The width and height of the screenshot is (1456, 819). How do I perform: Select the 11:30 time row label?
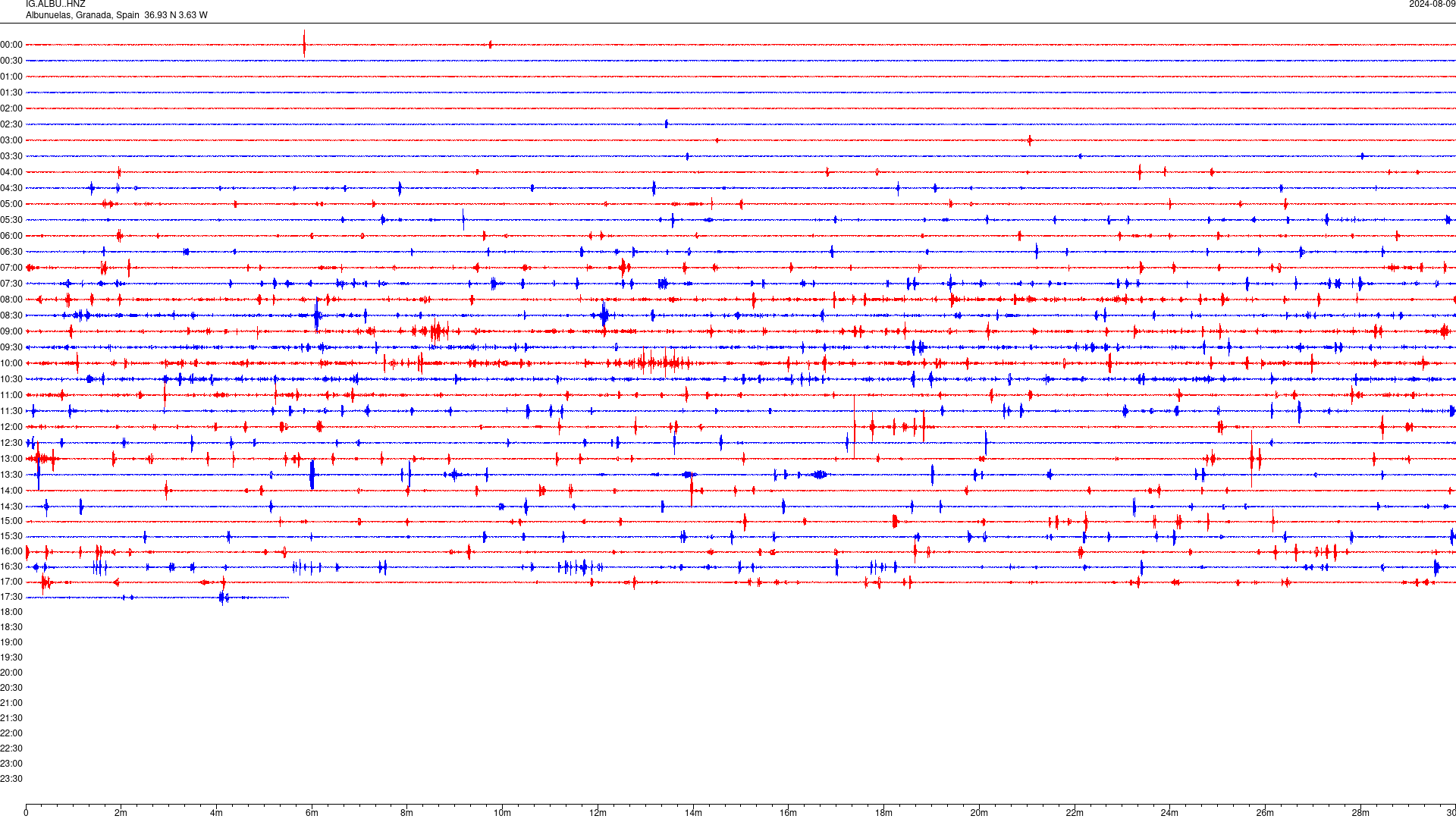point(11,411)
